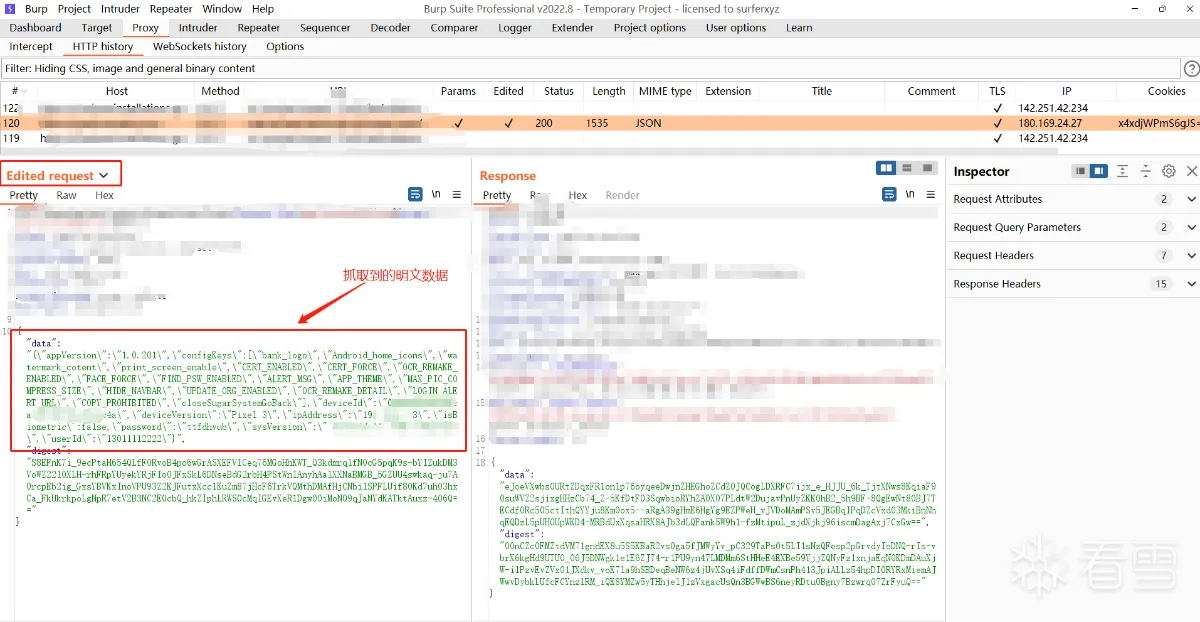This screenshot has width=1200, height=622.
Task: Sort history by the Length column
Action: (608, 91)
